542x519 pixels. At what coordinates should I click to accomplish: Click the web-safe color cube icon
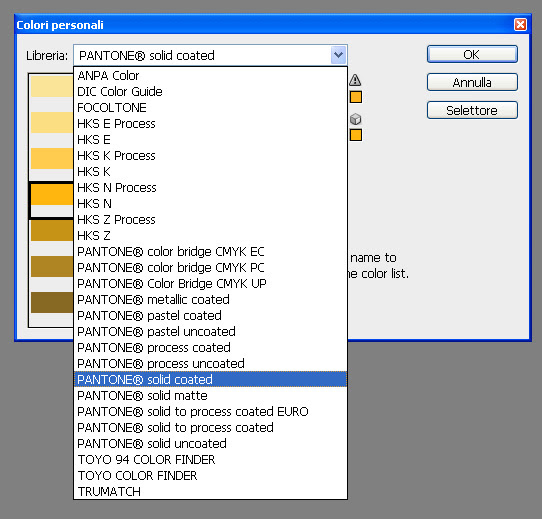coord(355,119)
